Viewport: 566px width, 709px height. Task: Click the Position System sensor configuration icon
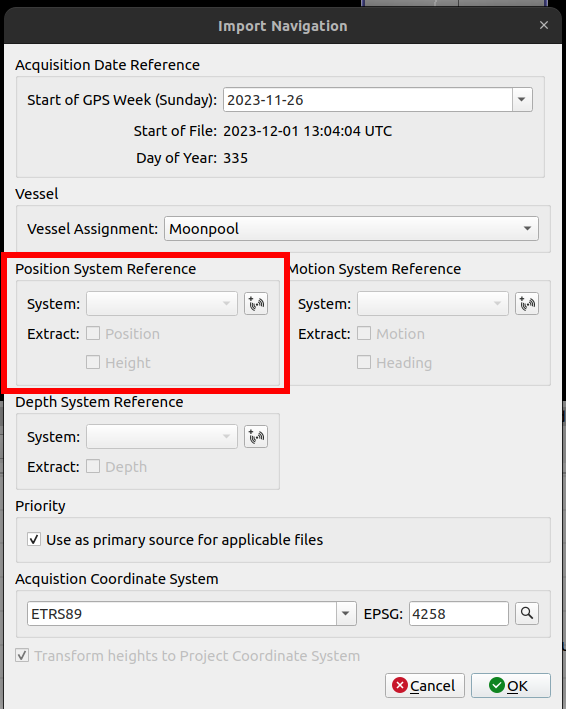(x=256, y=303)
